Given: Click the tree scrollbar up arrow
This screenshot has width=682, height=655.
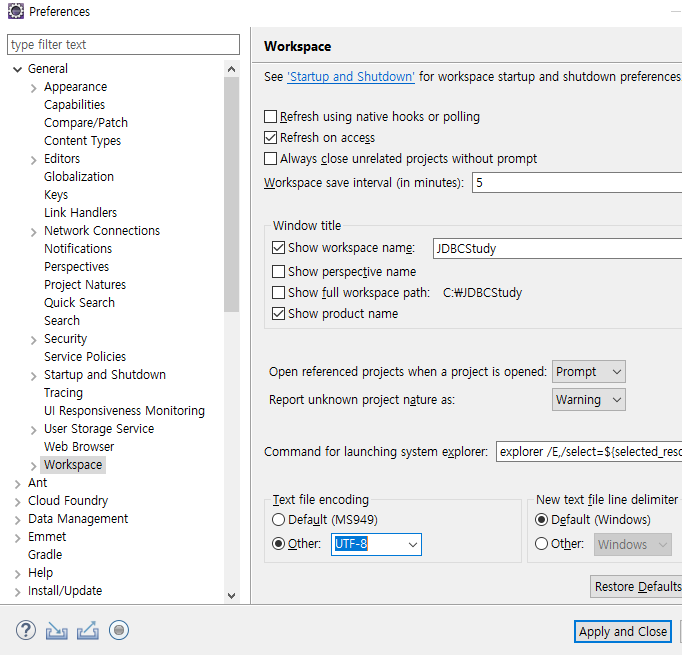Looking at the screenshot, I should coord(231,69).
